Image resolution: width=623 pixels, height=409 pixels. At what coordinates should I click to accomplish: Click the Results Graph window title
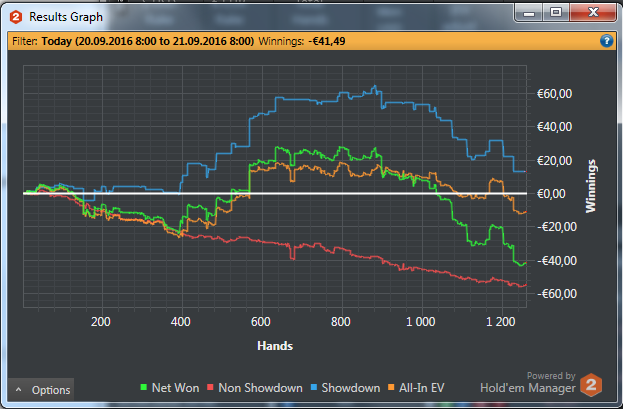click(66, 17)
